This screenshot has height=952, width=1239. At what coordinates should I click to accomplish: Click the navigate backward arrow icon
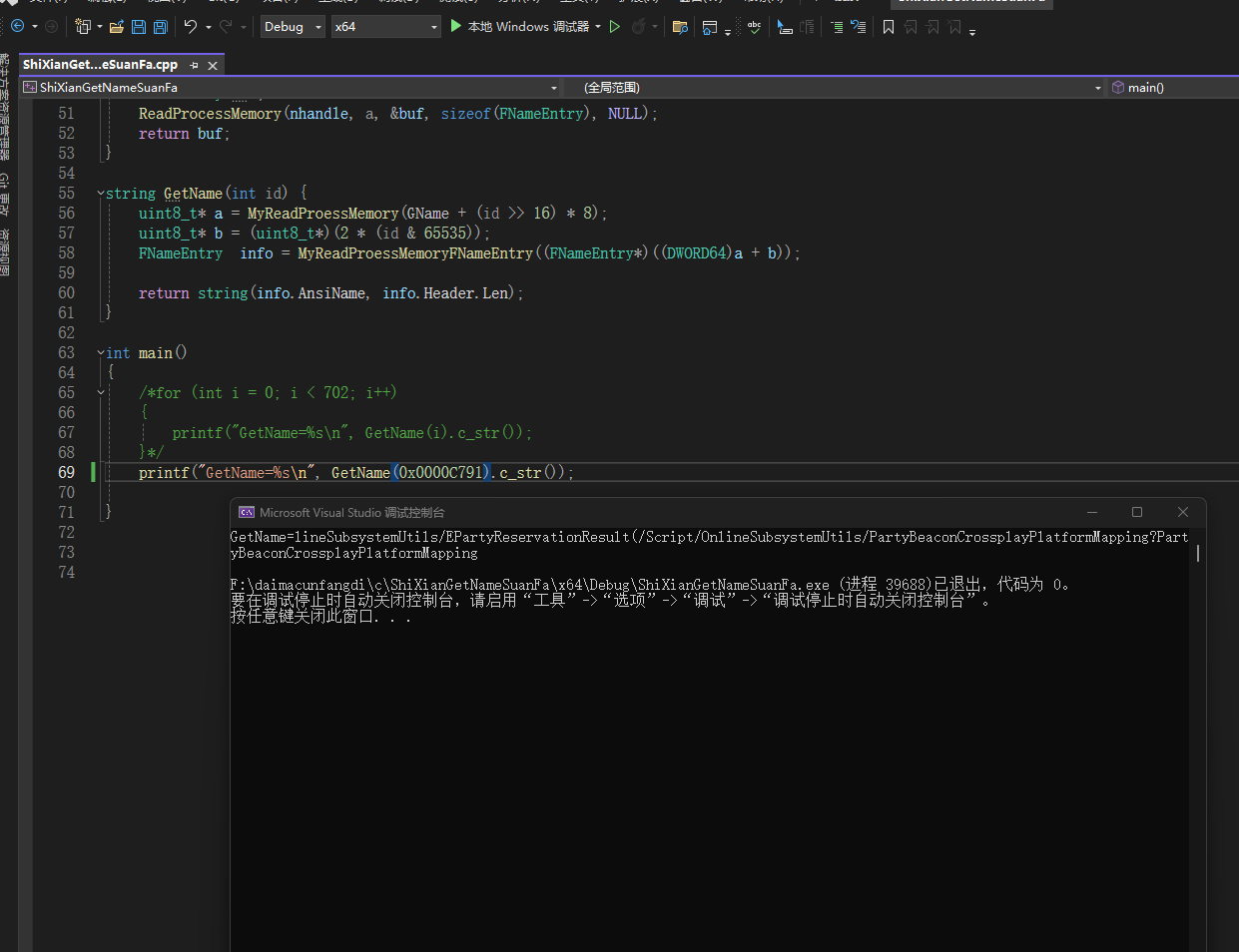(x=17, y=26)
